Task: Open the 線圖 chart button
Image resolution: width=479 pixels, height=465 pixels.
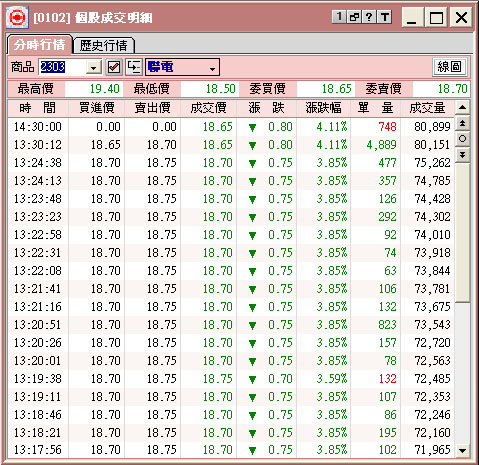Action: [450, 67]
